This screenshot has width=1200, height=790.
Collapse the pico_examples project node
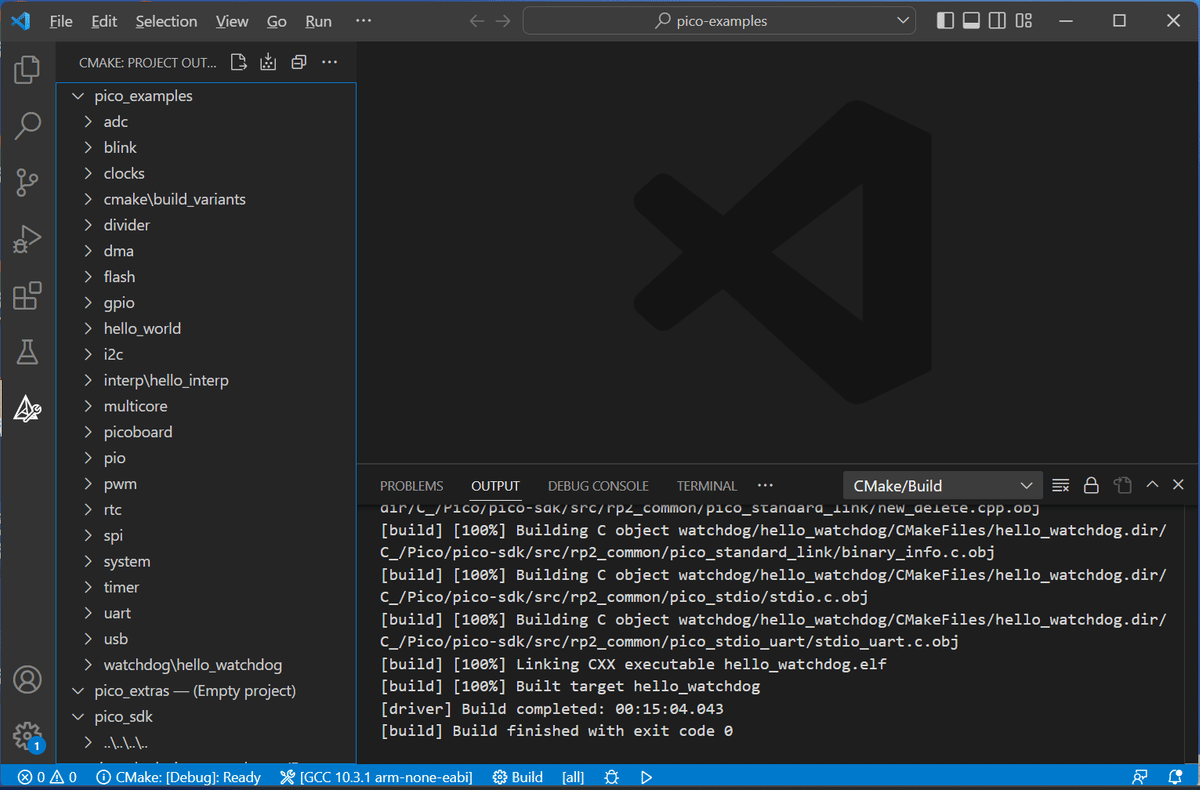point(77,96)
